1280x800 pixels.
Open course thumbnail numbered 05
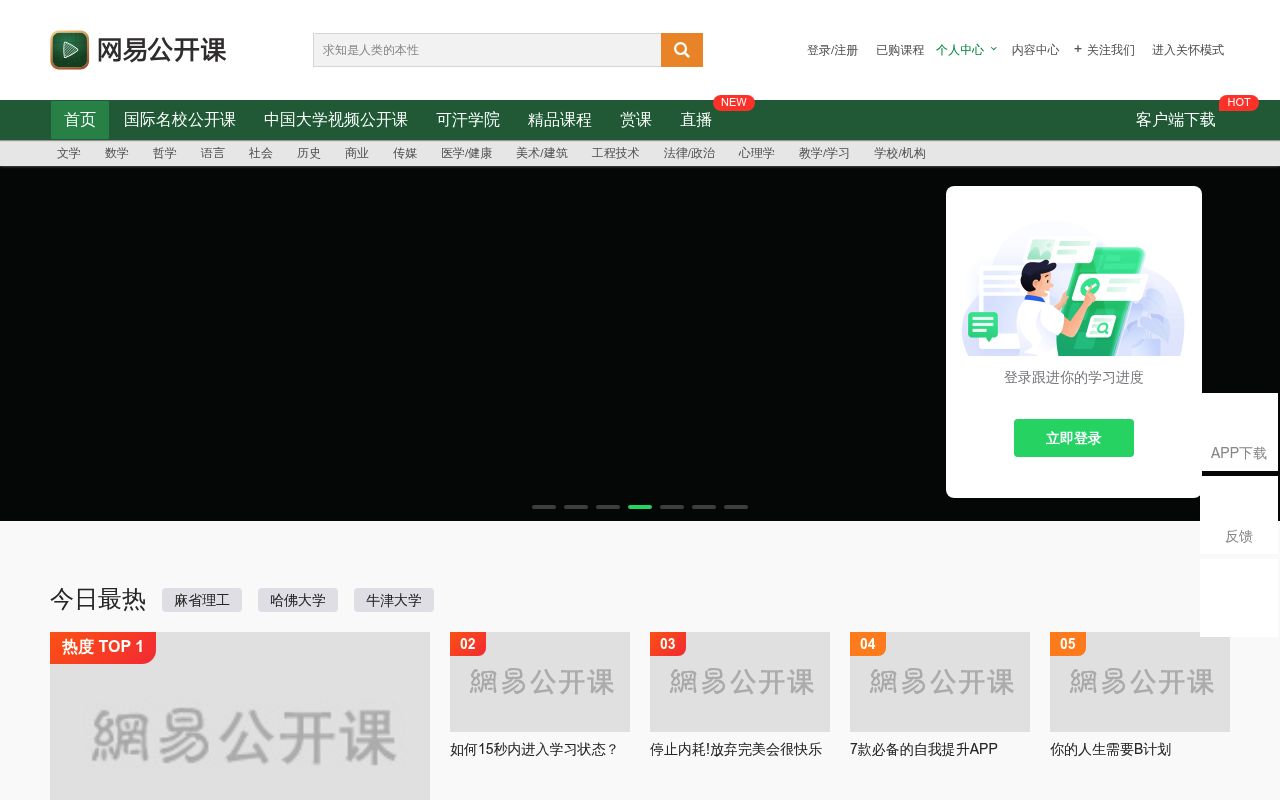coord(1140,682)
